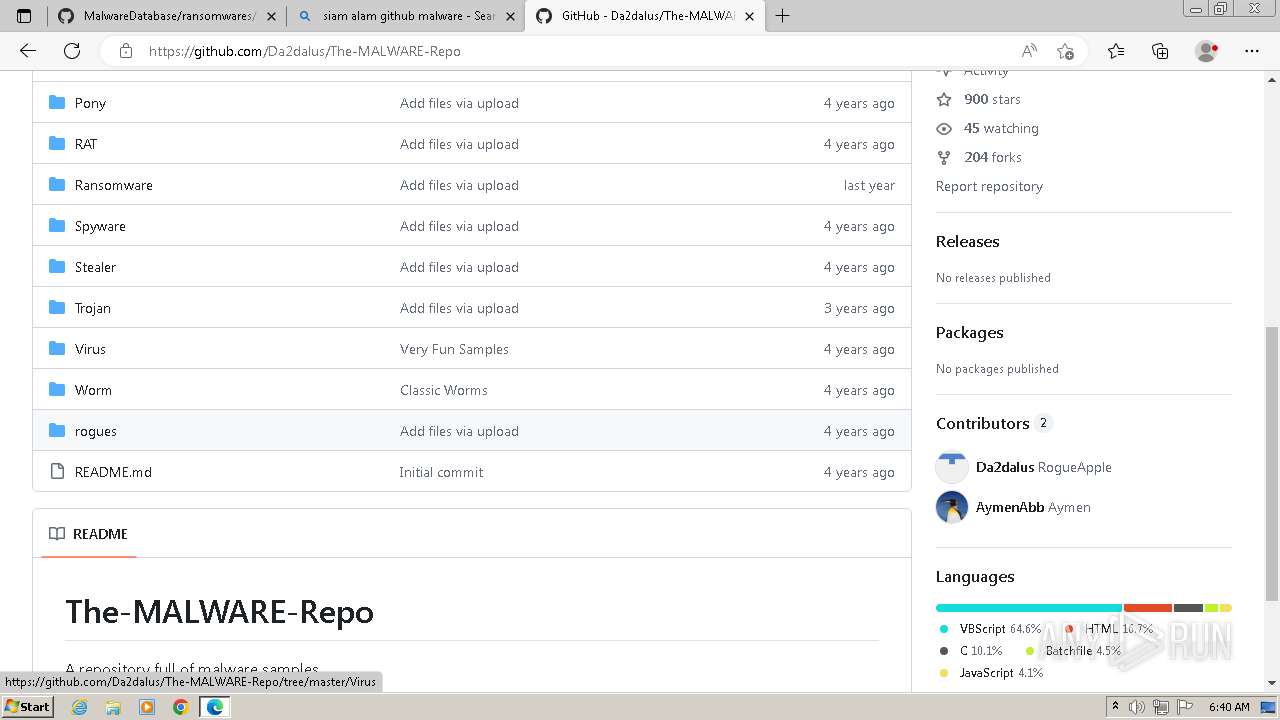Click the rogues folder icon
The width and height of the screenshot is (1280, 720).
[57, 431]
